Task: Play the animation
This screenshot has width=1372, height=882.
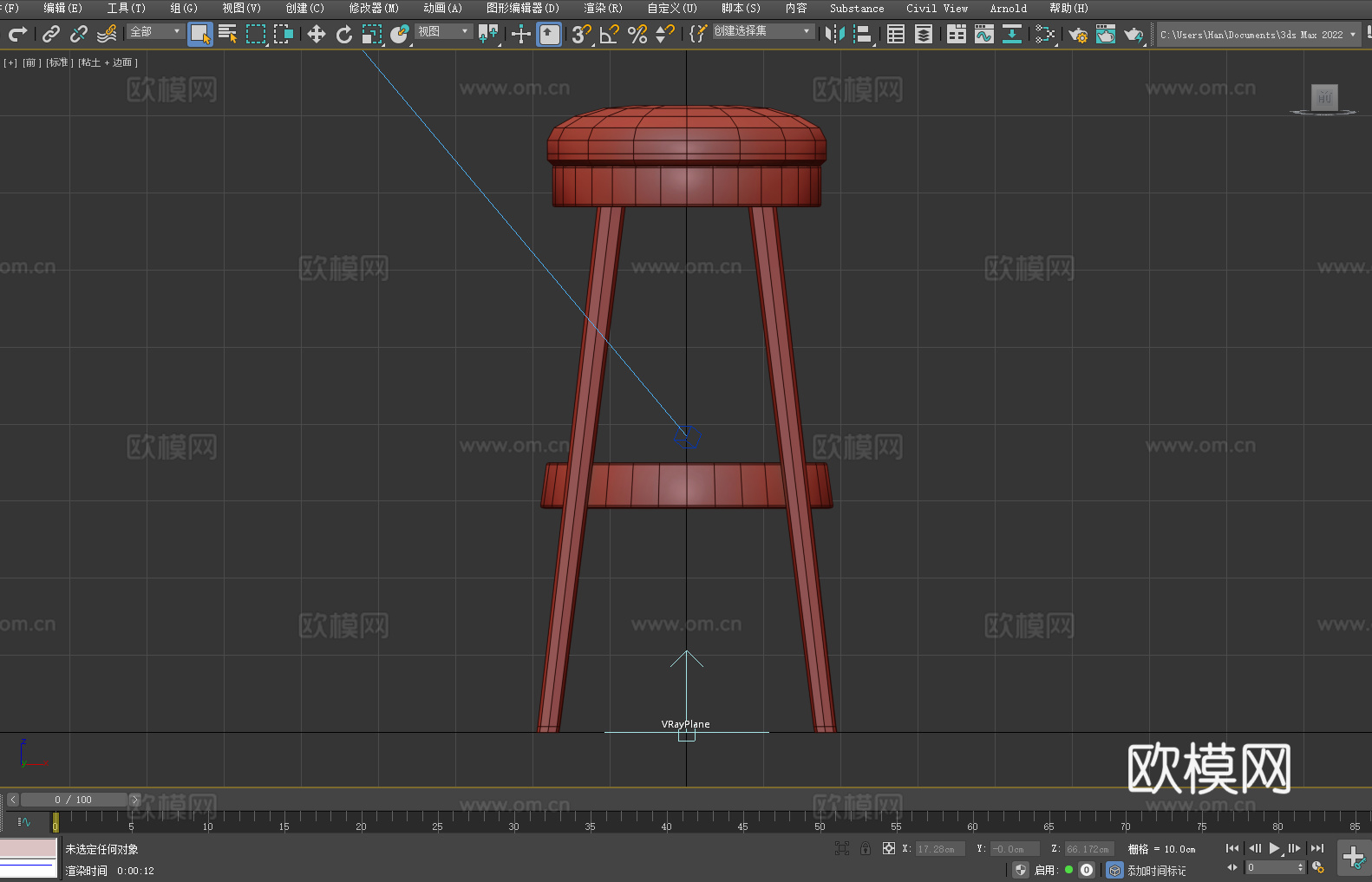Action: [1275, 848]
